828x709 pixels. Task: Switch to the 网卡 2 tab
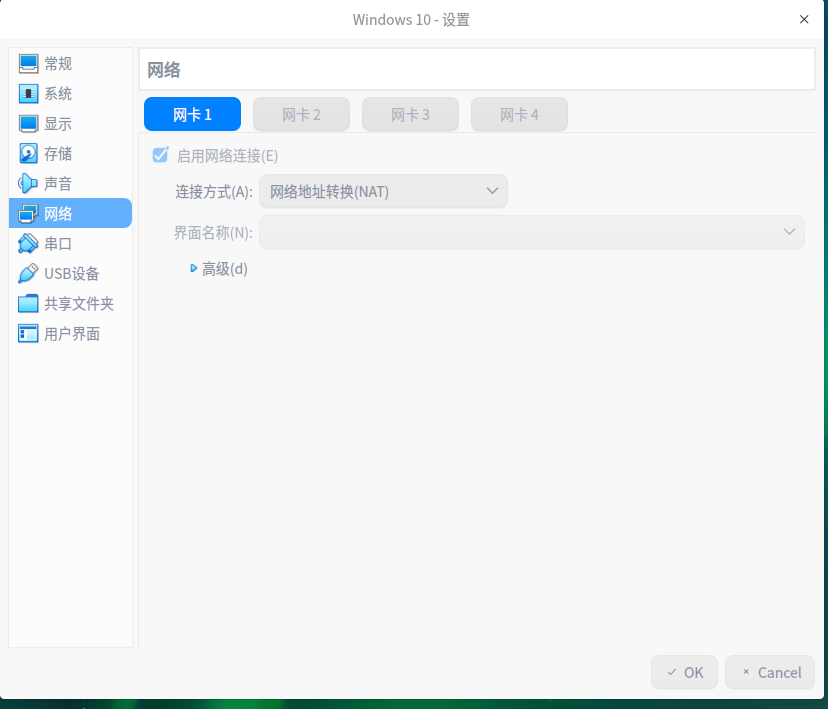(302, 114)
